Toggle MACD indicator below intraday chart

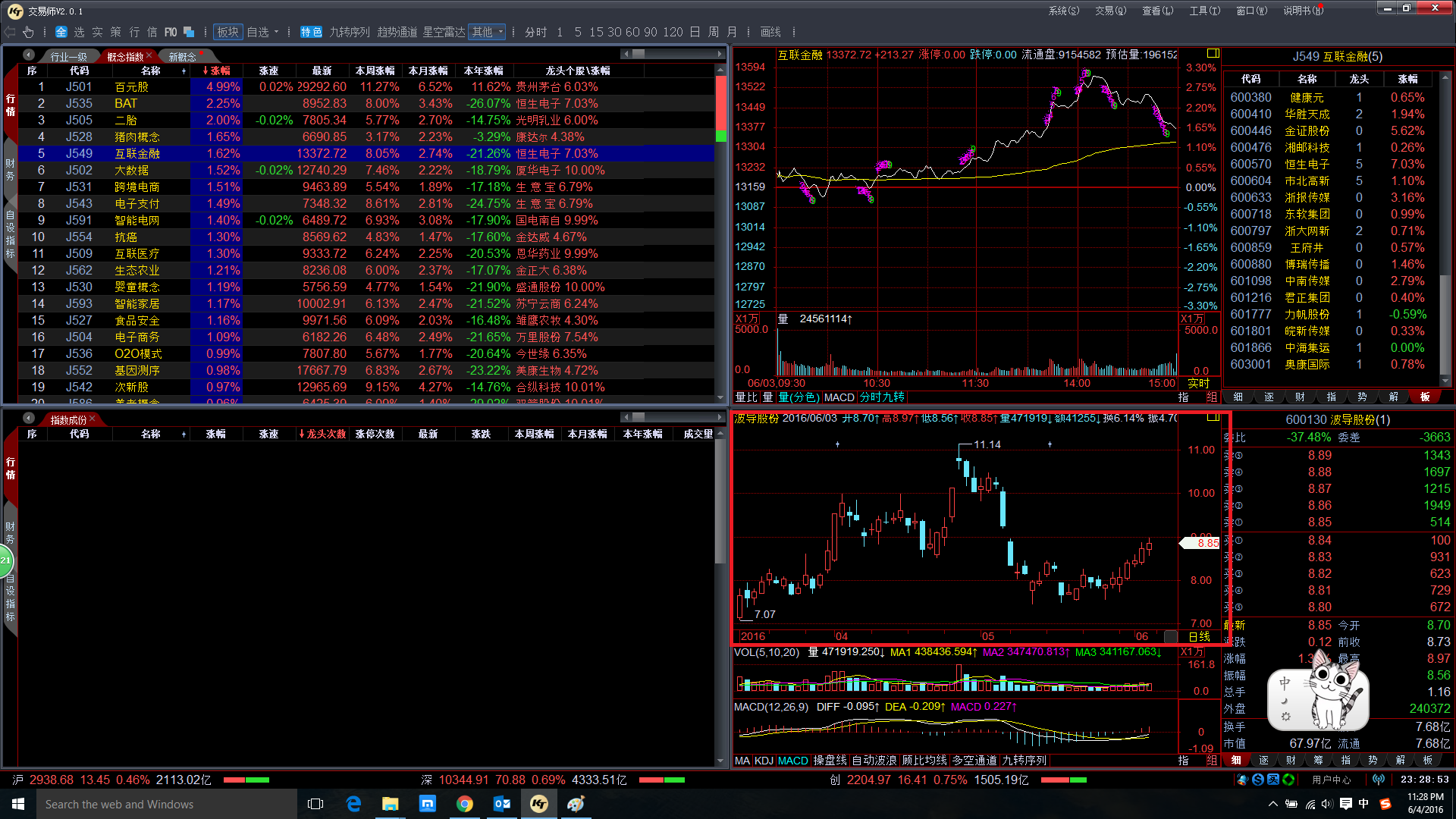click(x=839, y=397)
